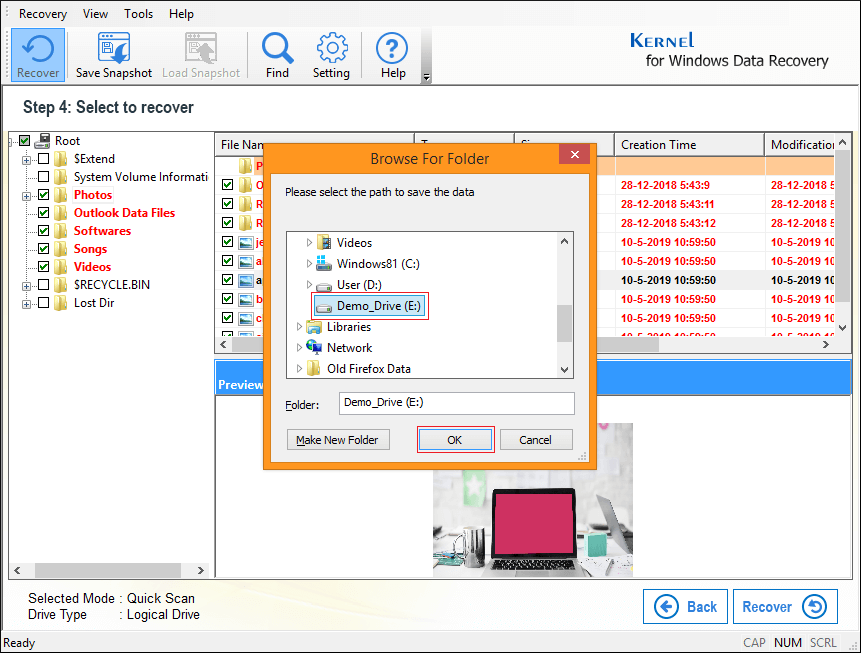
Task: Click the toolbar overflow arrow
Action: pyautogui.click(x=427, y=78)
